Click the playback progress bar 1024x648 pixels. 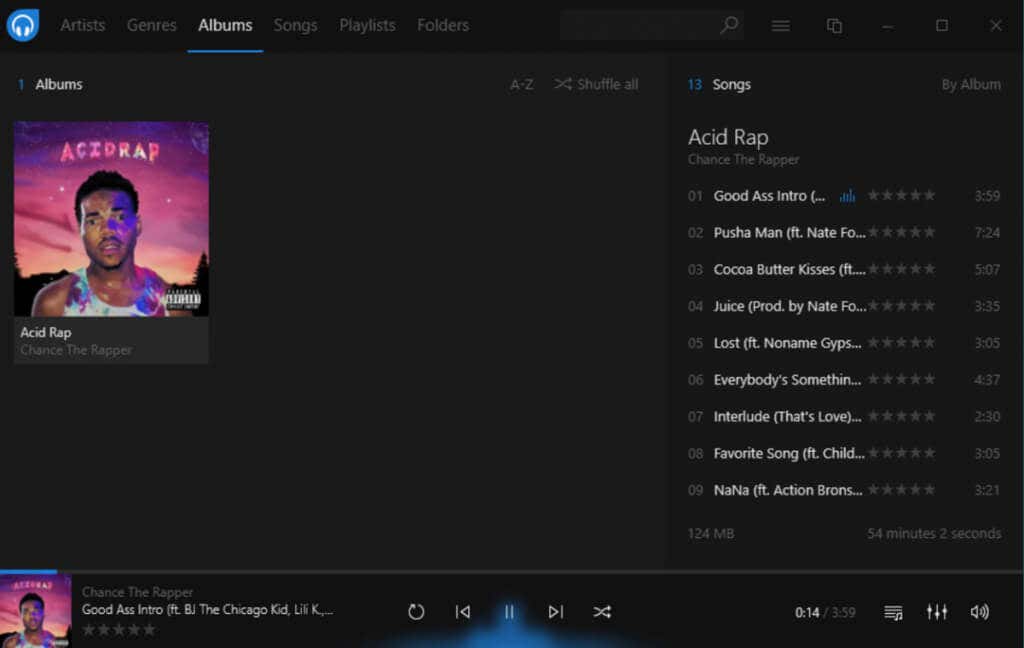tap(512, 572)
